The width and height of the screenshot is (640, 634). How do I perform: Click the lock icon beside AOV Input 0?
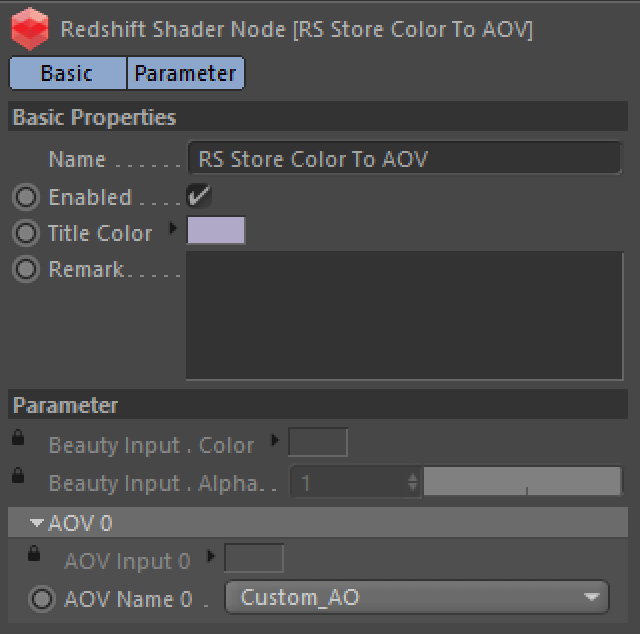(34, 553)
